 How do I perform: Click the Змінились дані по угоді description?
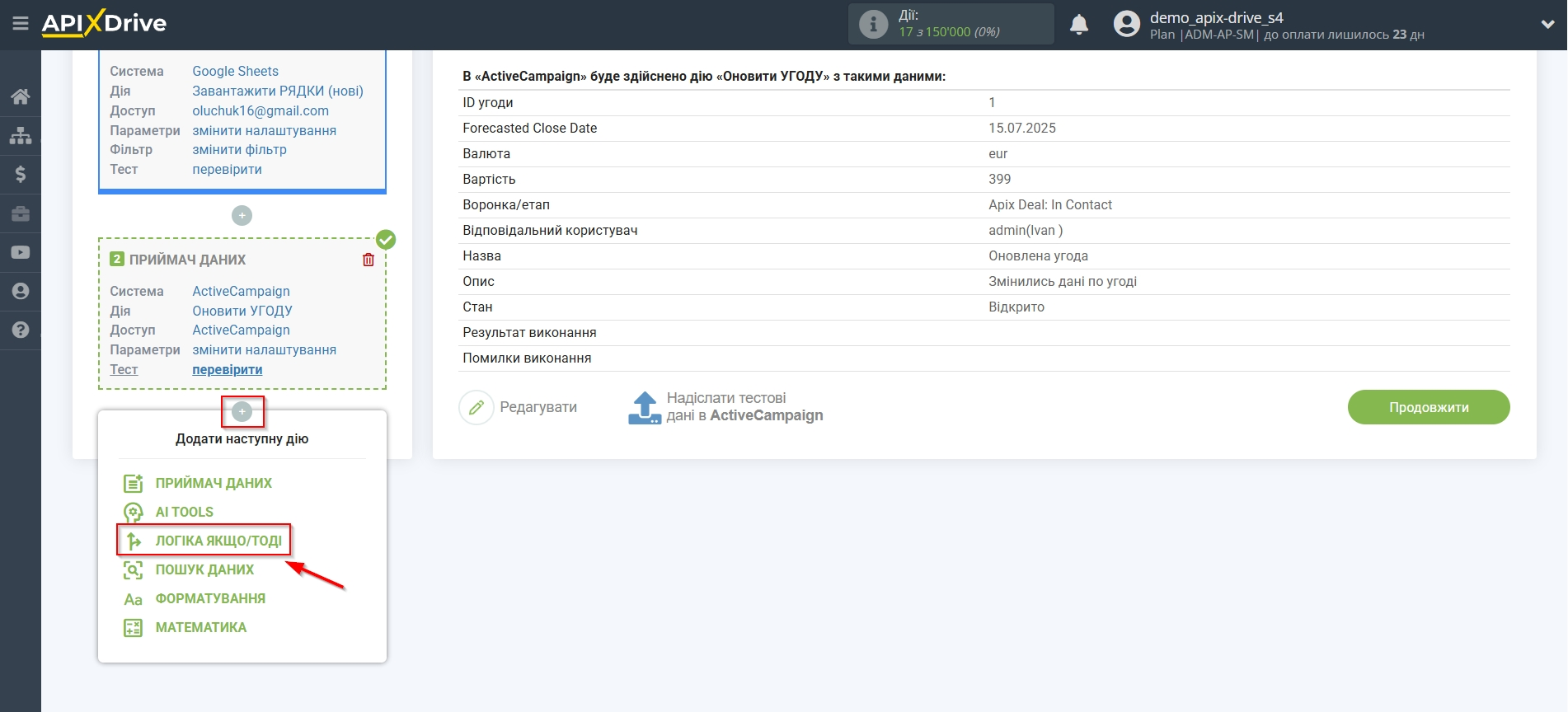1062,281
